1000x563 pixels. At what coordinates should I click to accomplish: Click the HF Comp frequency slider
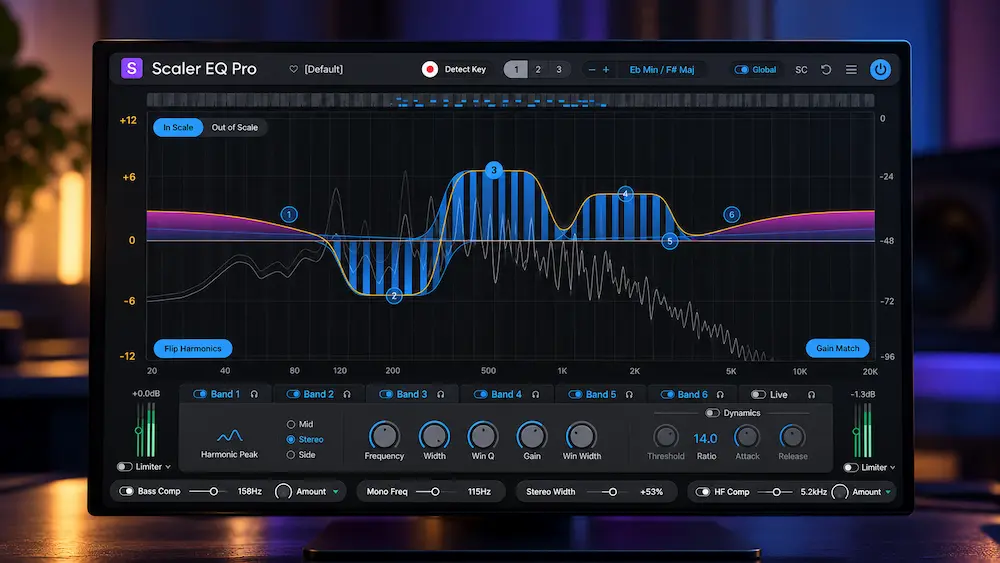[774, 492]
